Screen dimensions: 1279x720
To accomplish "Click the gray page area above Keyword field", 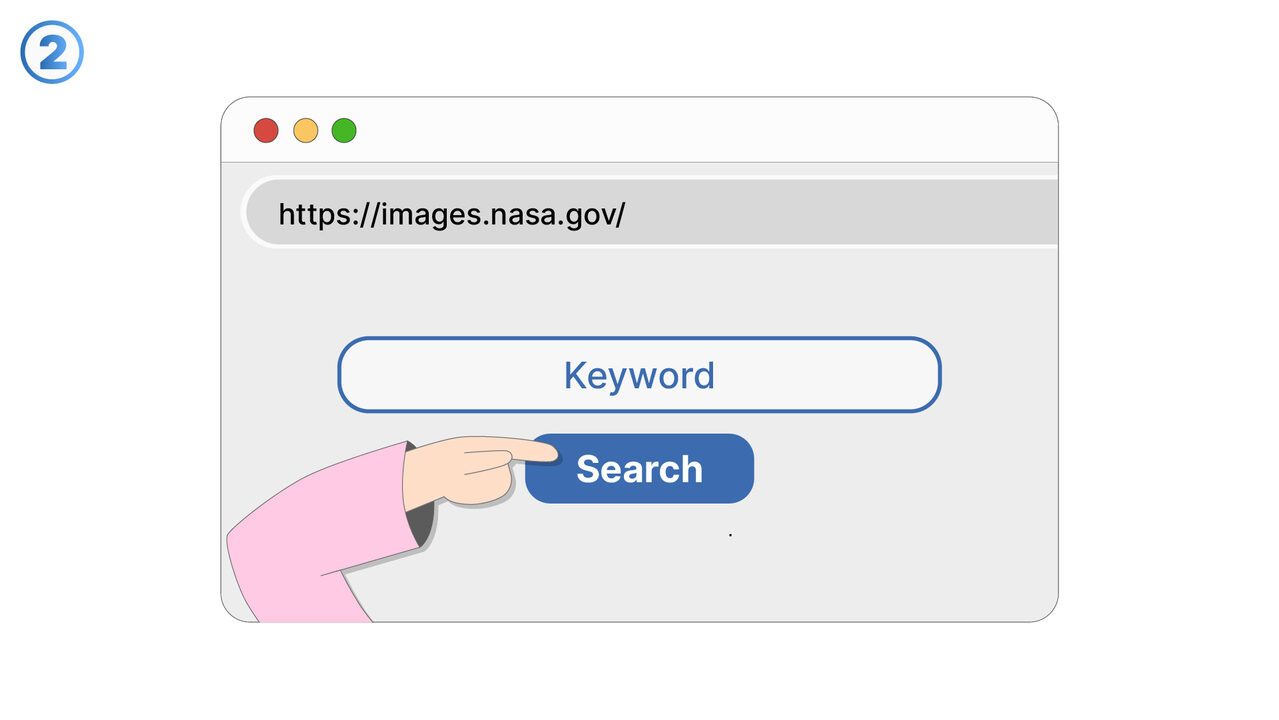I will [x=640, y=293].
